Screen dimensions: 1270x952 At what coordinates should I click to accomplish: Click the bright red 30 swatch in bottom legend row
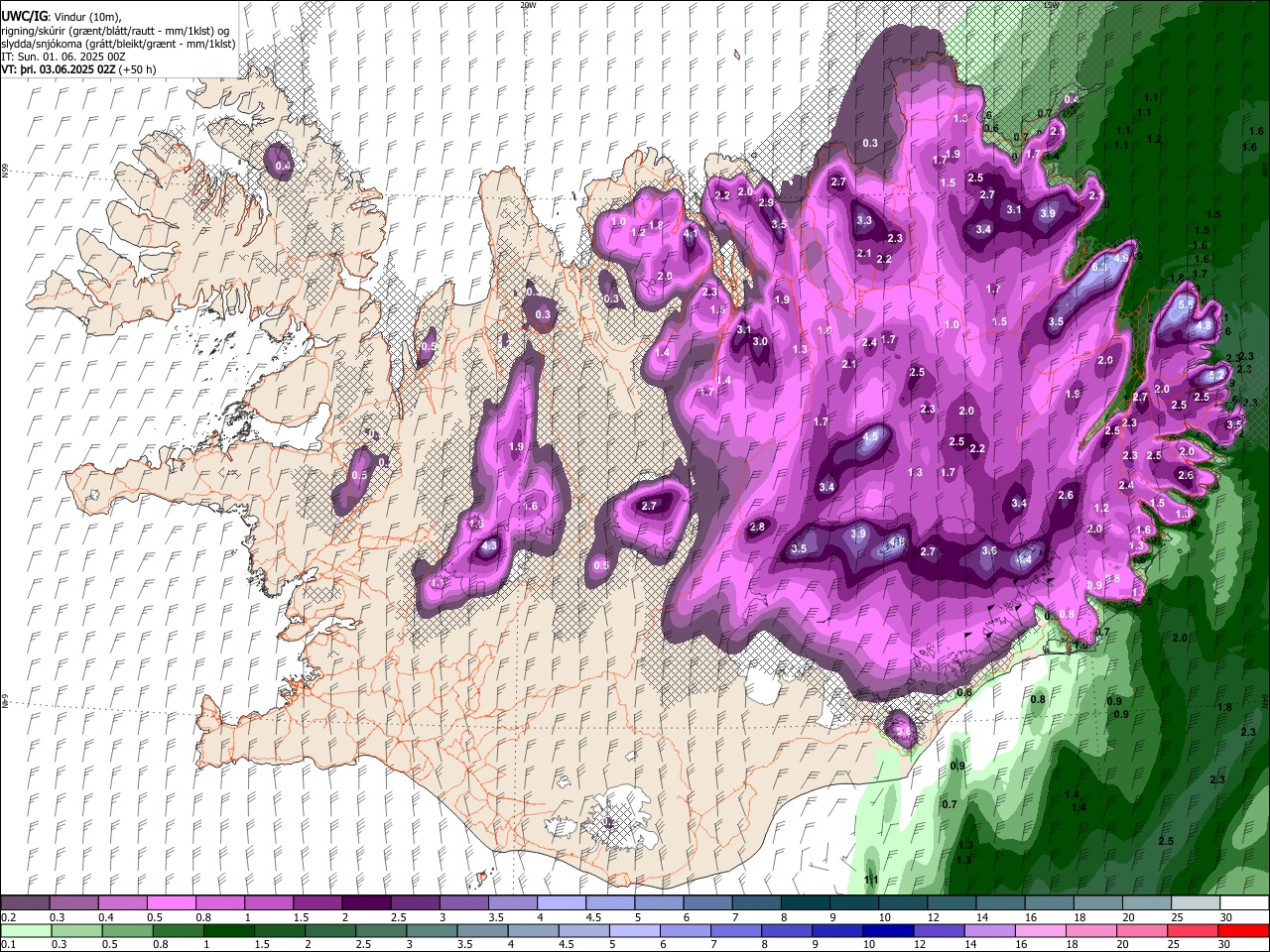pyautogui.click(x=1242, y=931)
